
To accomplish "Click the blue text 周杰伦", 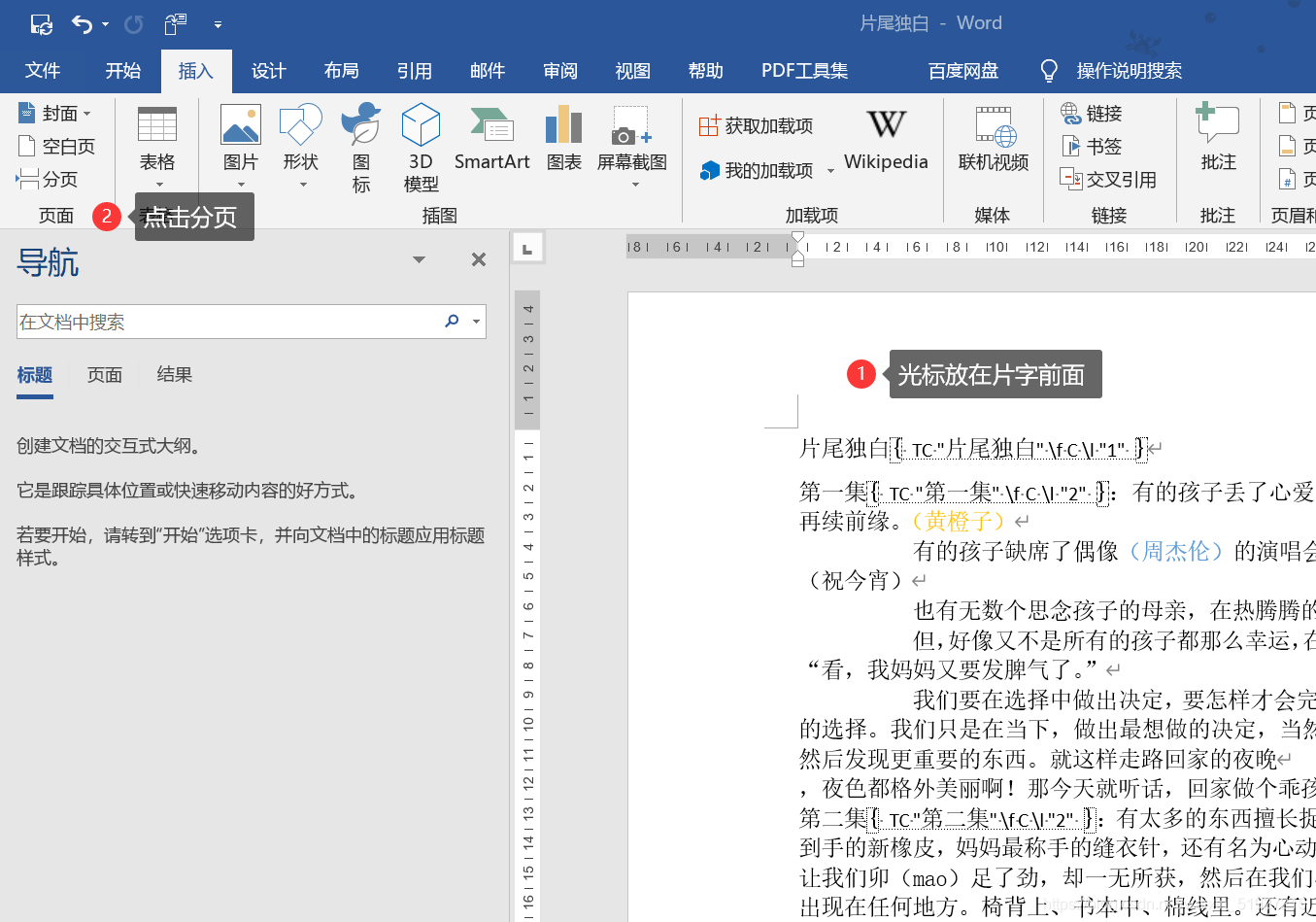I will pos(1176,552).
